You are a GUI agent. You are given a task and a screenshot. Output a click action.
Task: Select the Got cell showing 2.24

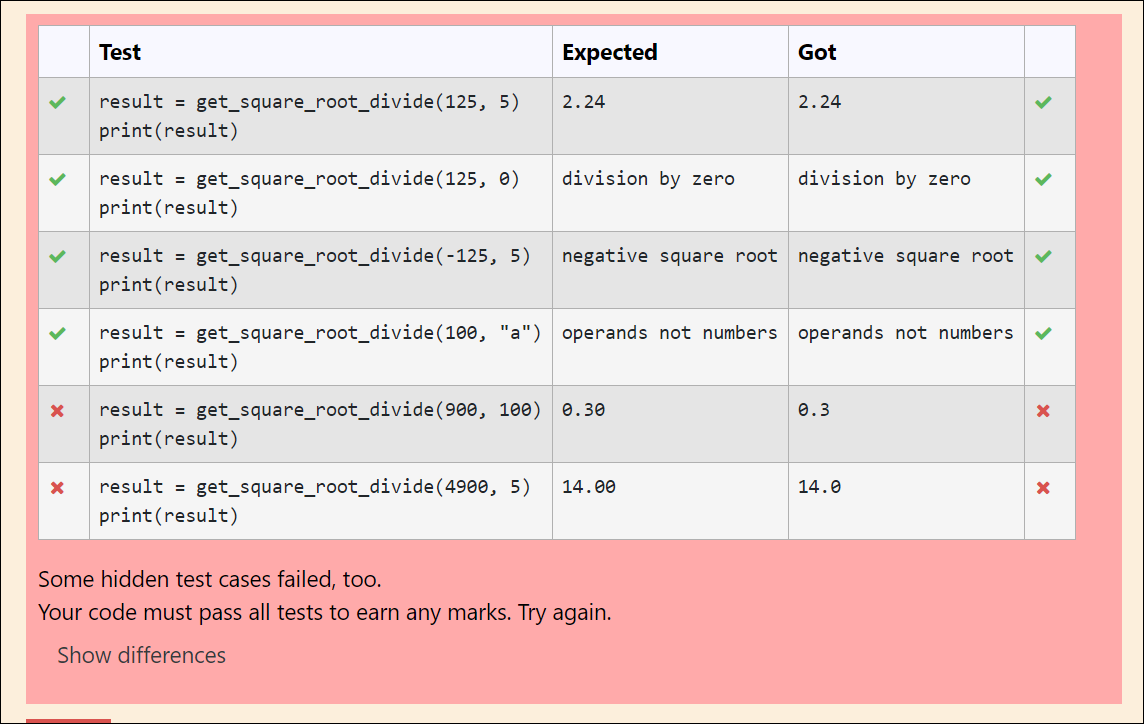click(815, 101)
